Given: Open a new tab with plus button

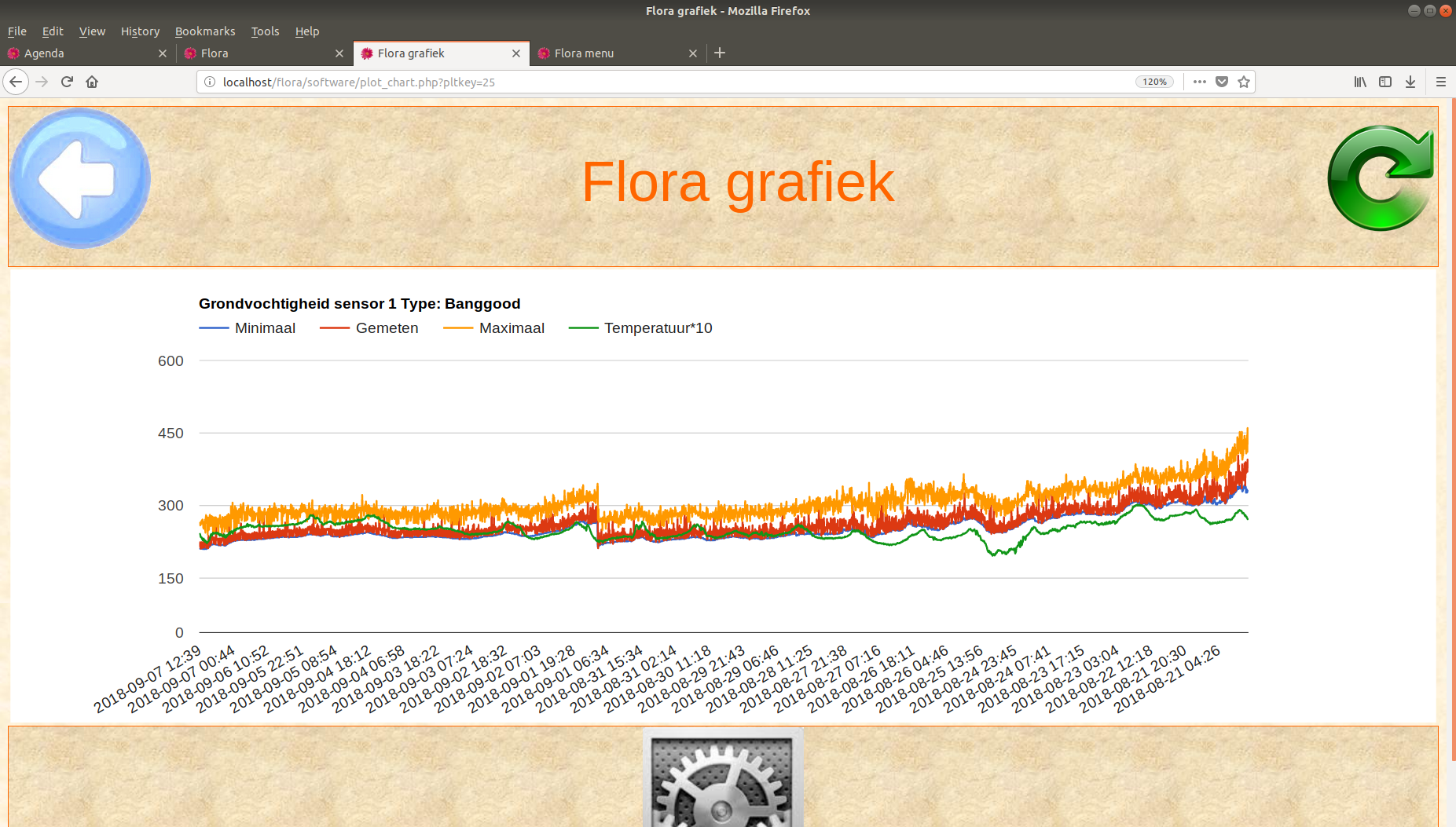Looking at the screenshot, I should [x=720, y=53].
